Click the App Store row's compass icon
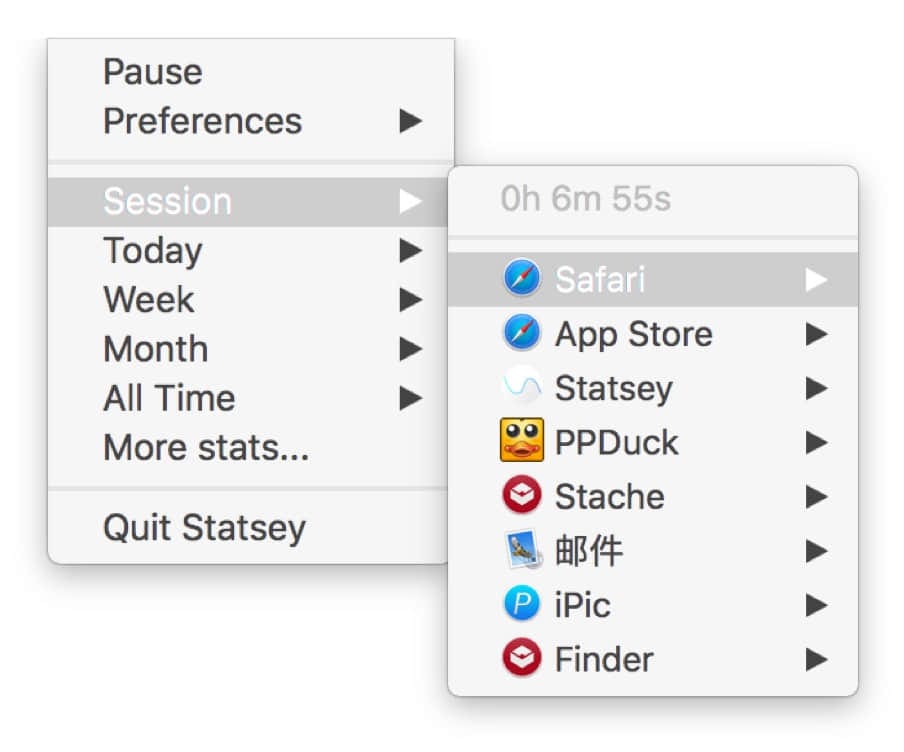904x752 pixels. point(522,333)
